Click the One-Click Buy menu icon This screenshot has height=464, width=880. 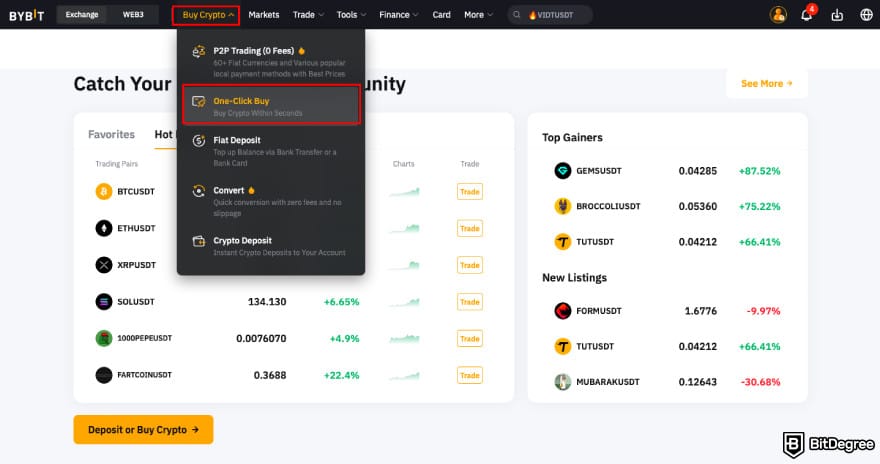point(199,102)
